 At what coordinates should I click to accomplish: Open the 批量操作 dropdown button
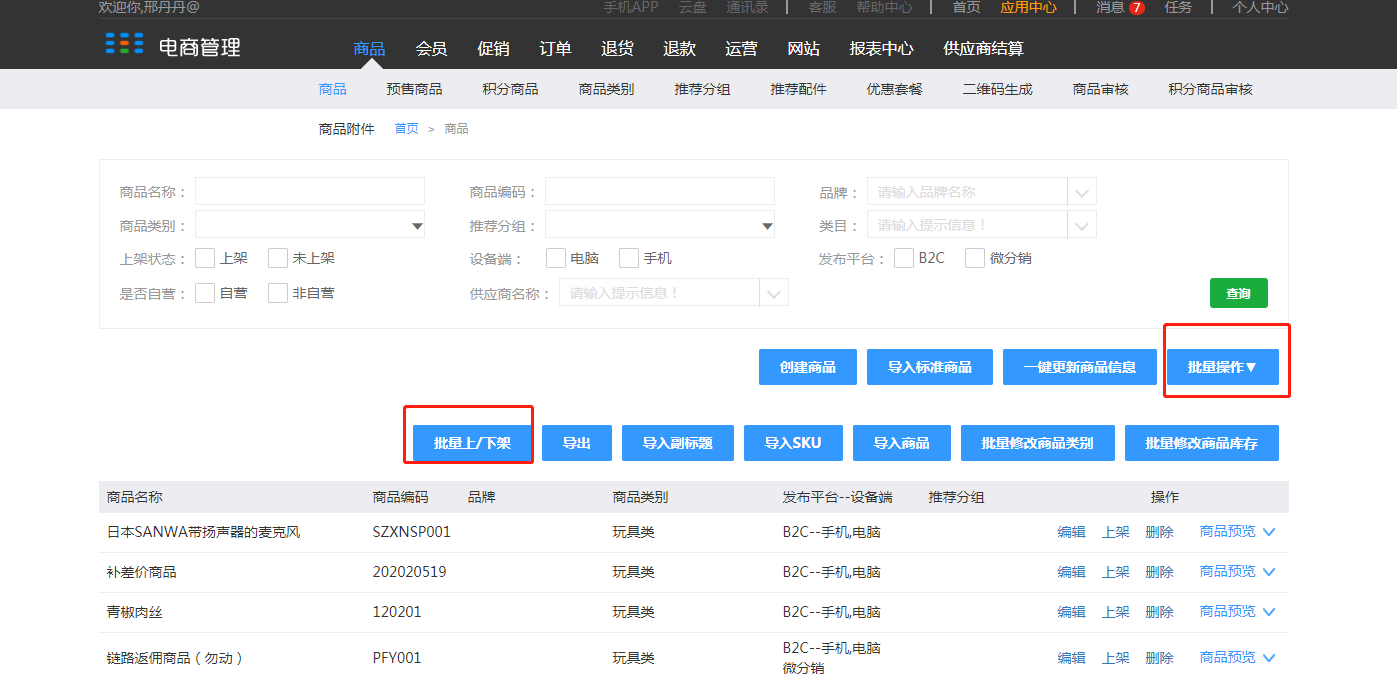1222,367
